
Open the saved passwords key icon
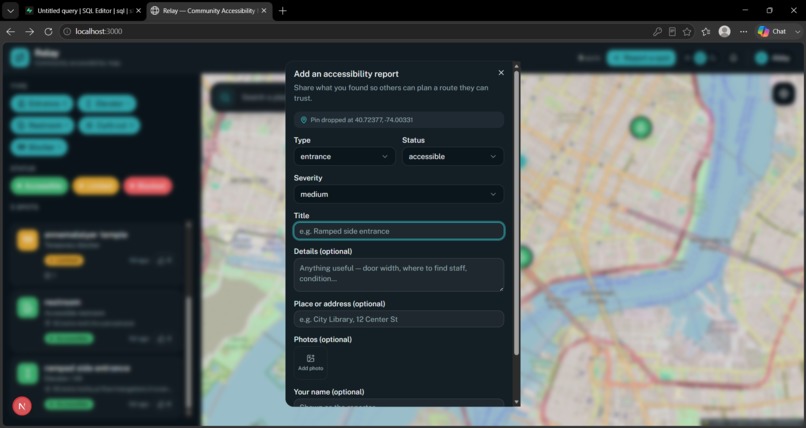point(657,32)
